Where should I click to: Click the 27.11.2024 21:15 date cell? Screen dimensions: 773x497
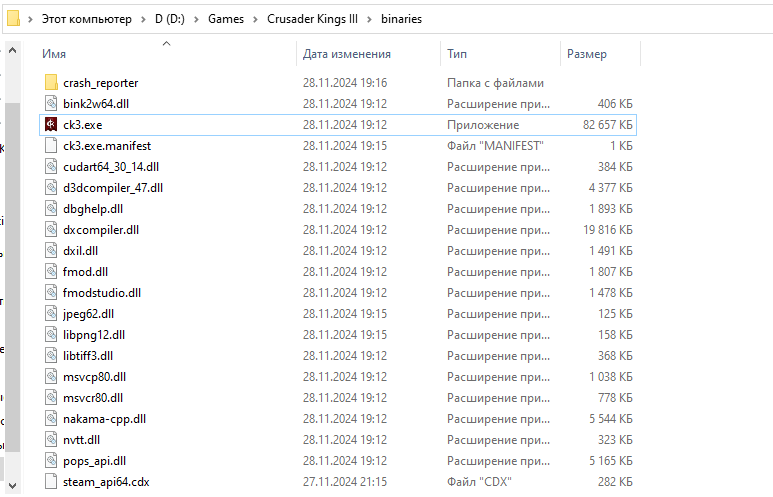pos(345,482)
